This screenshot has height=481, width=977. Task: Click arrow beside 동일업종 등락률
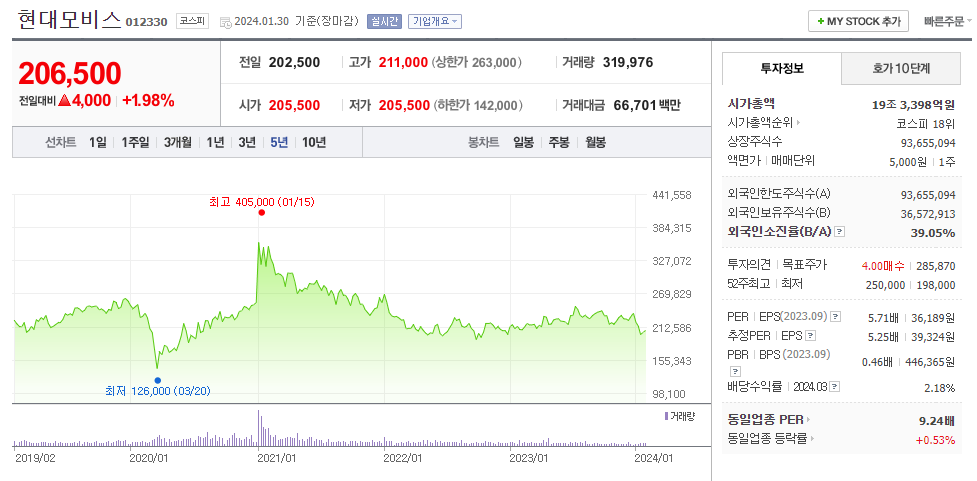[812, 439]
